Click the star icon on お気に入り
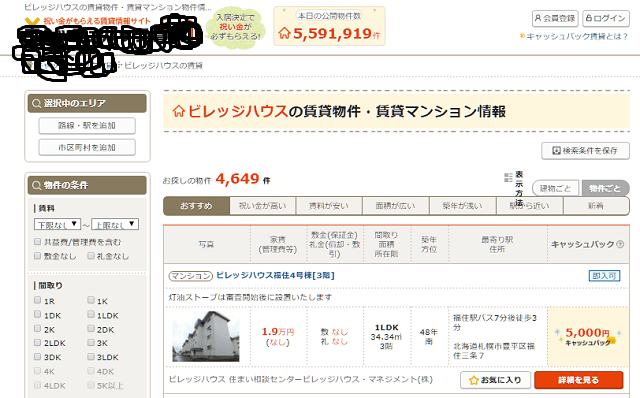This screenshot has width=640, height=398. pyautogui.click(x=473, y=380)
